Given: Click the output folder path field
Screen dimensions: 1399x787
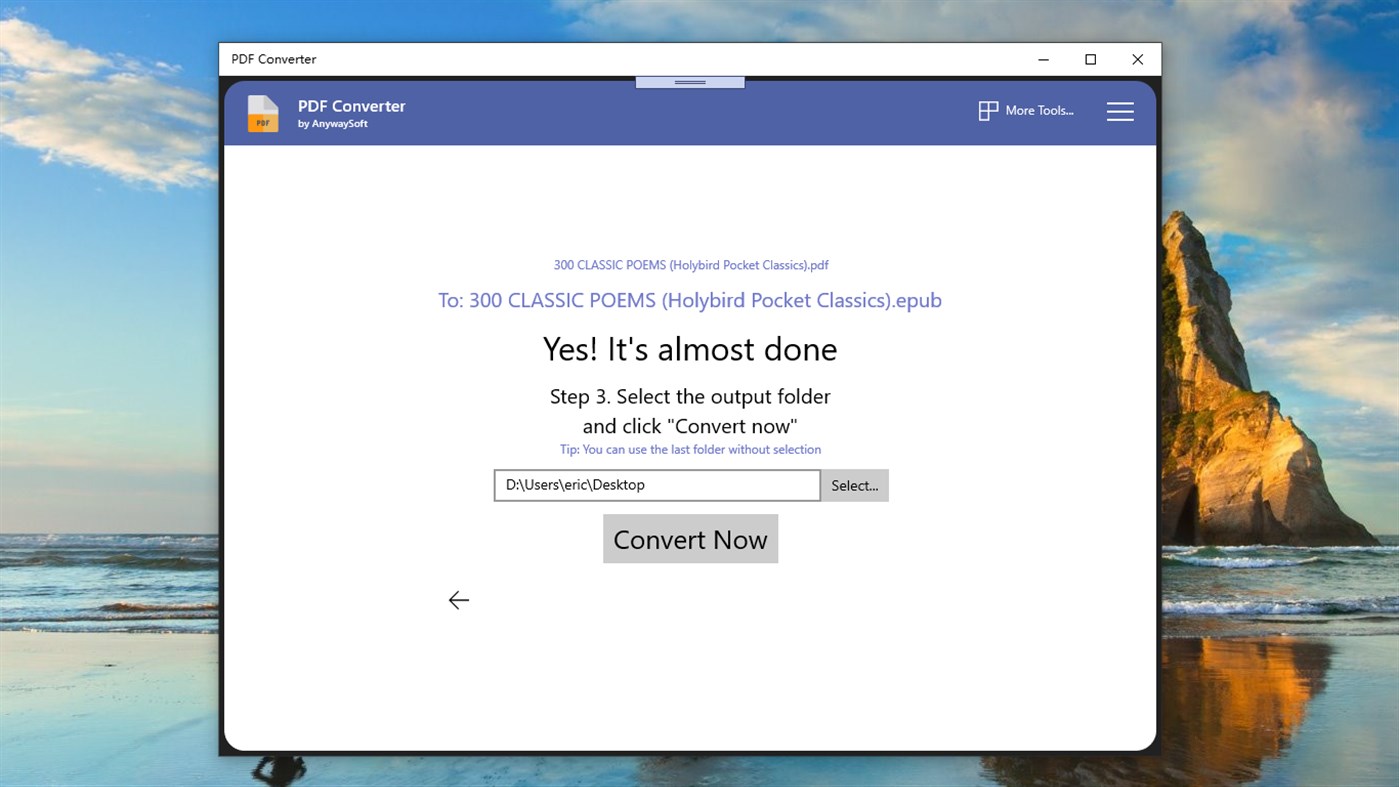Looking at the screenshot, I should tap(656, 485).
